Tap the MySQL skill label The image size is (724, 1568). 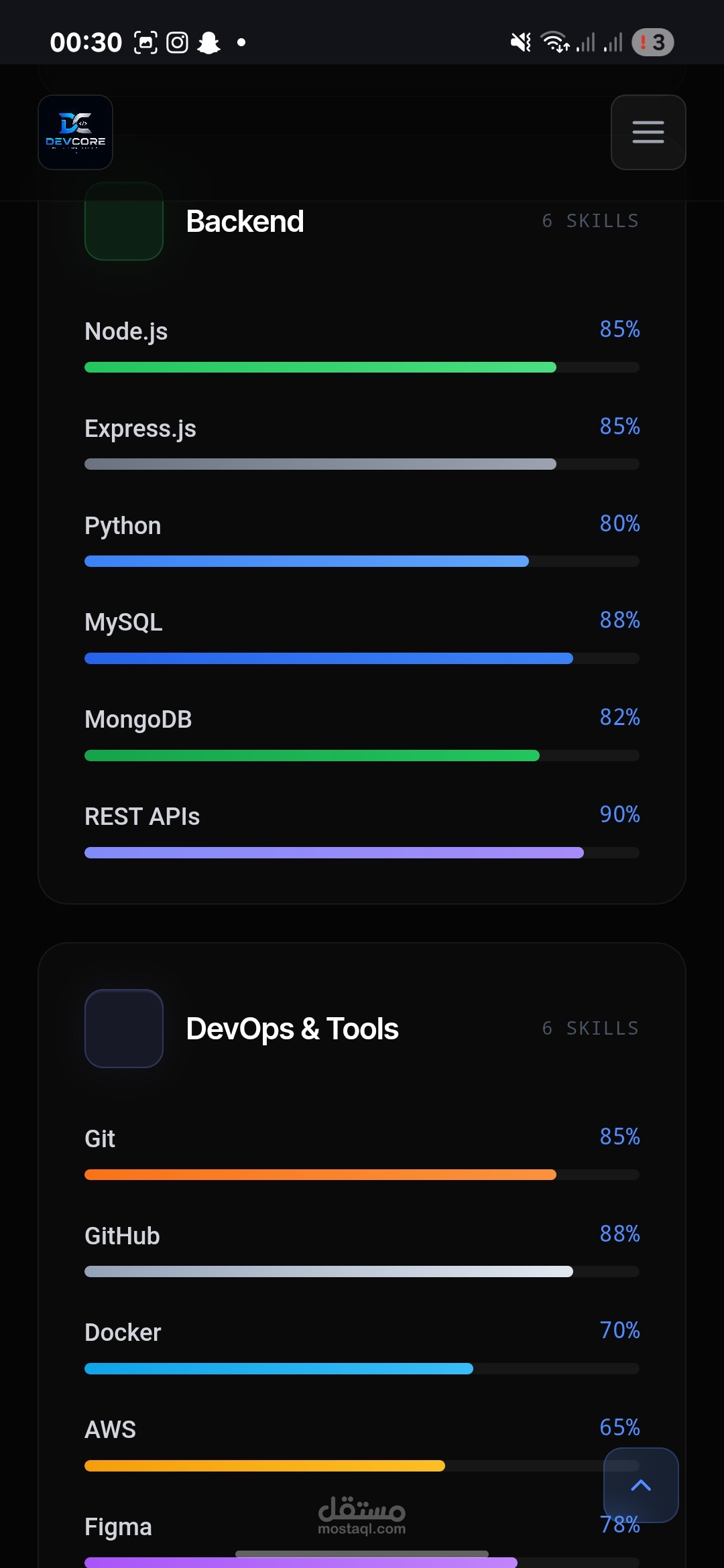[x=123, y=623]
